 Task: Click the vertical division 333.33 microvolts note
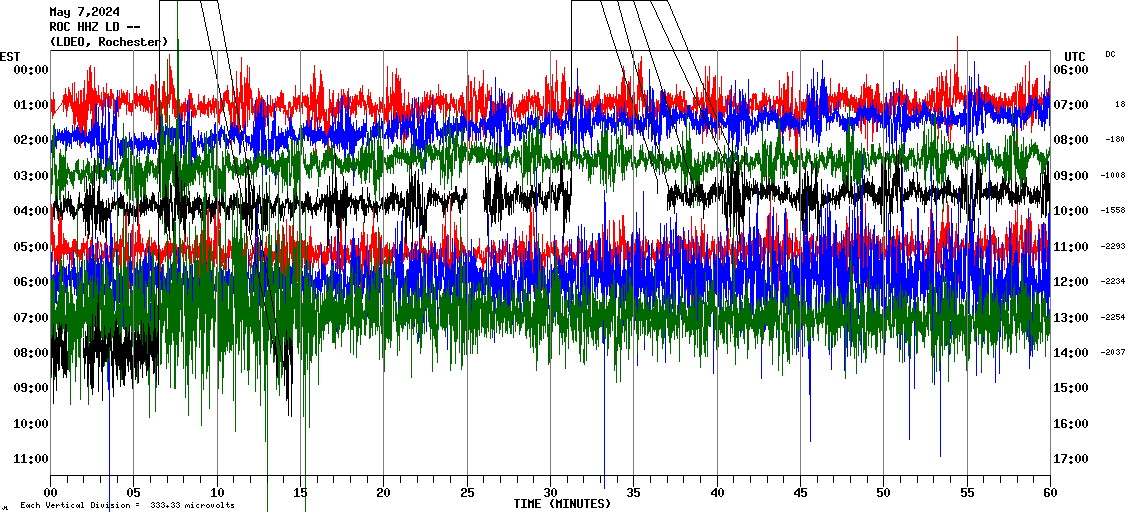[x=127, y=506]
